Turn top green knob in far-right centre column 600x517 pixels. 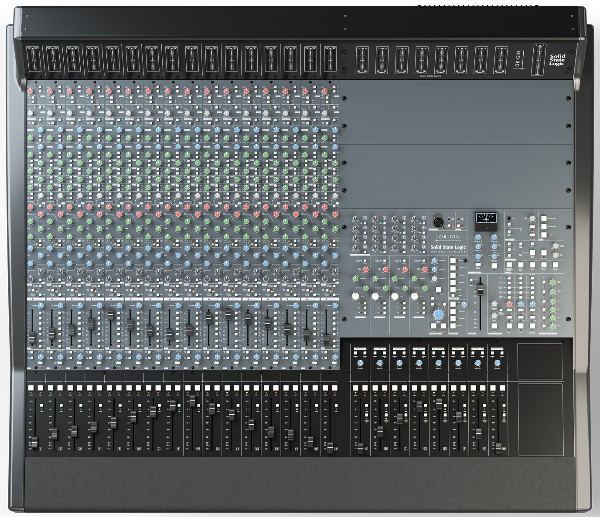point(553,282)
